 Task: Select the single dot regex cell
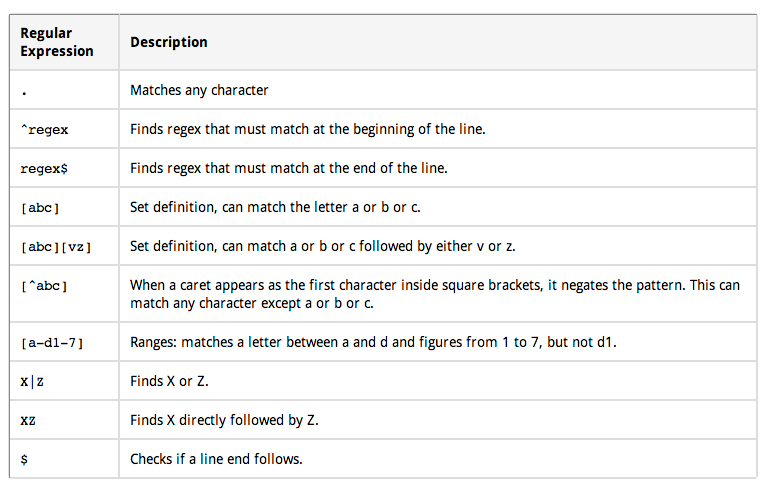click(x=23, y=90)
